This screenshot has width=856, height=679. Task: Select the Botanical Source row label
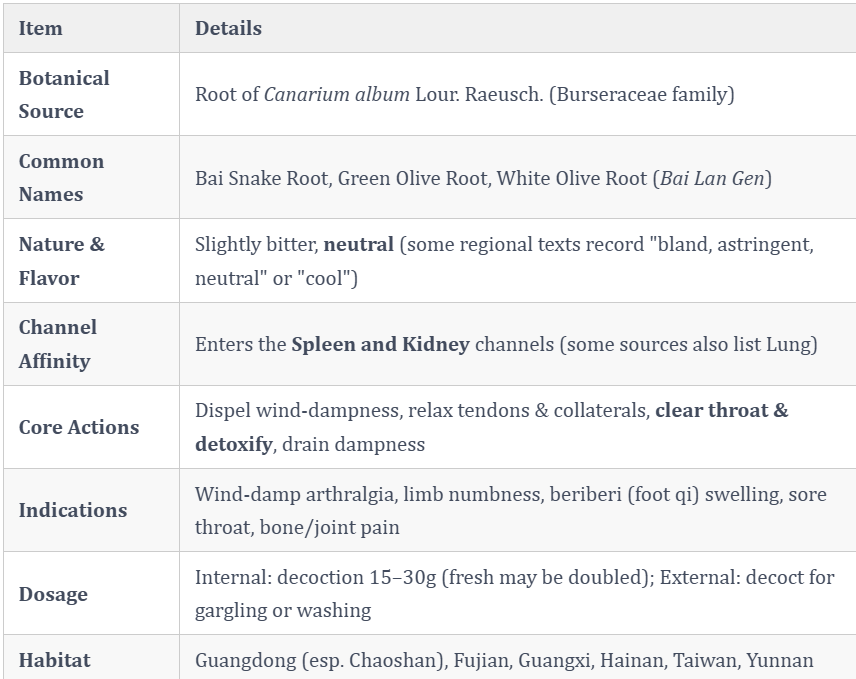(64, 94)
